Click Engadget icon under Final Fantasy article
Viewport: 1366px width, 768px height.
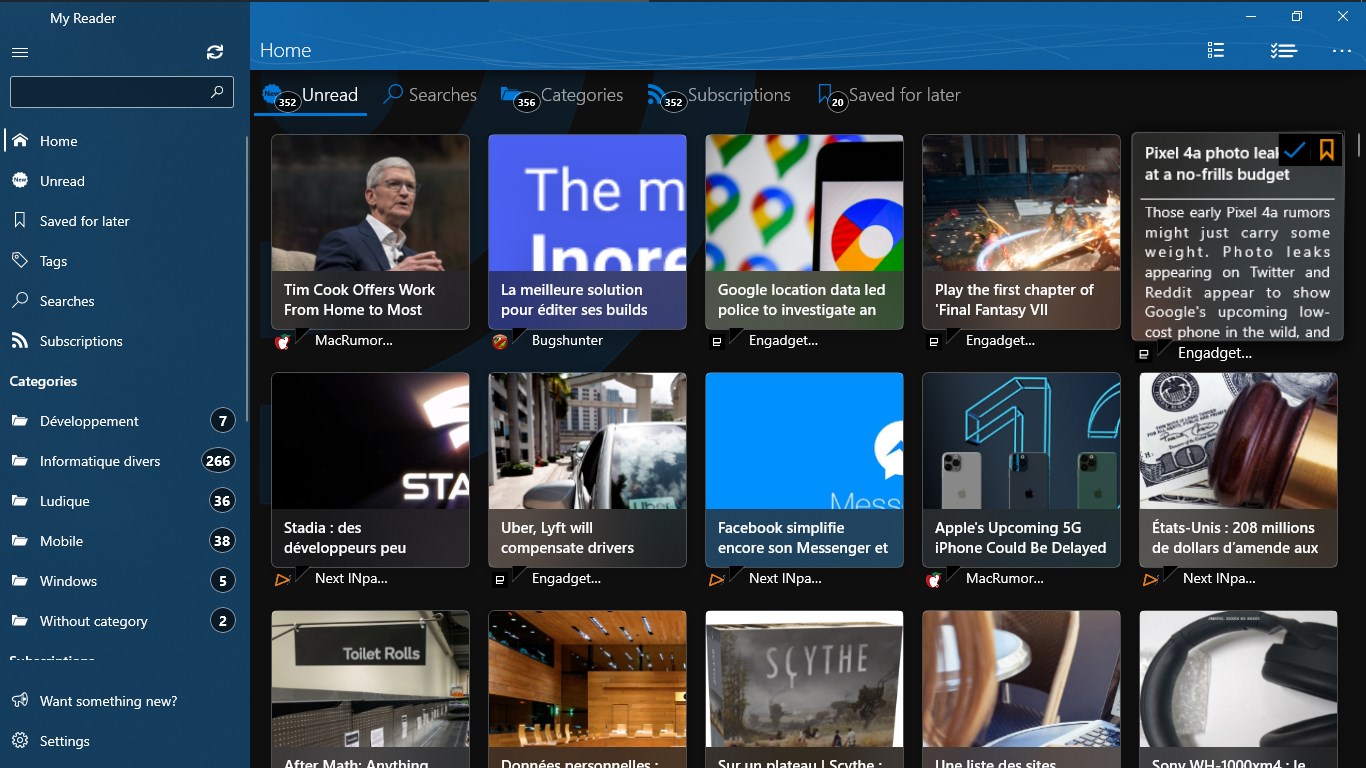click(x=934, y=341)
